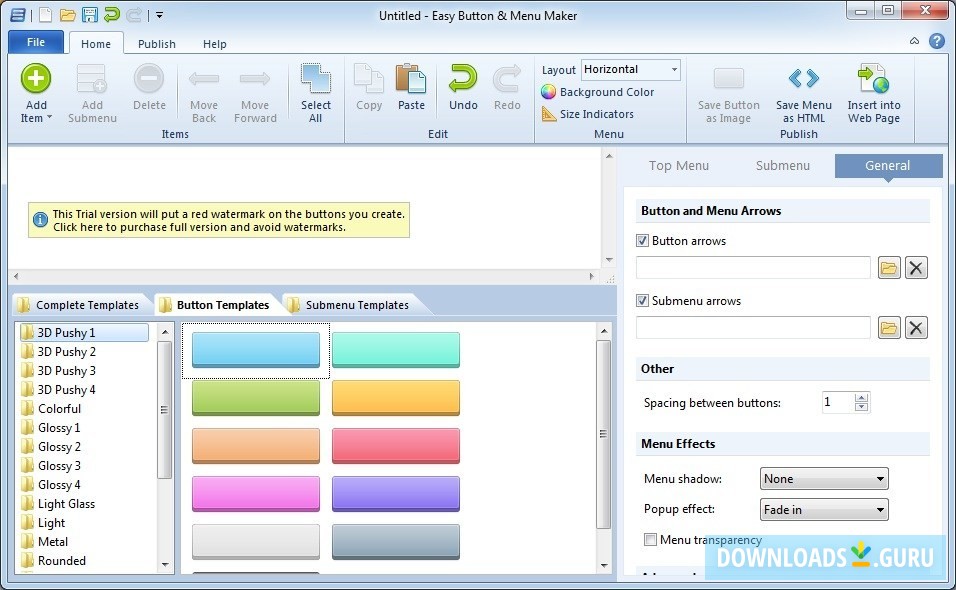
Task: Click the Paste clipboard icon
Action: (x=412, y=79)
